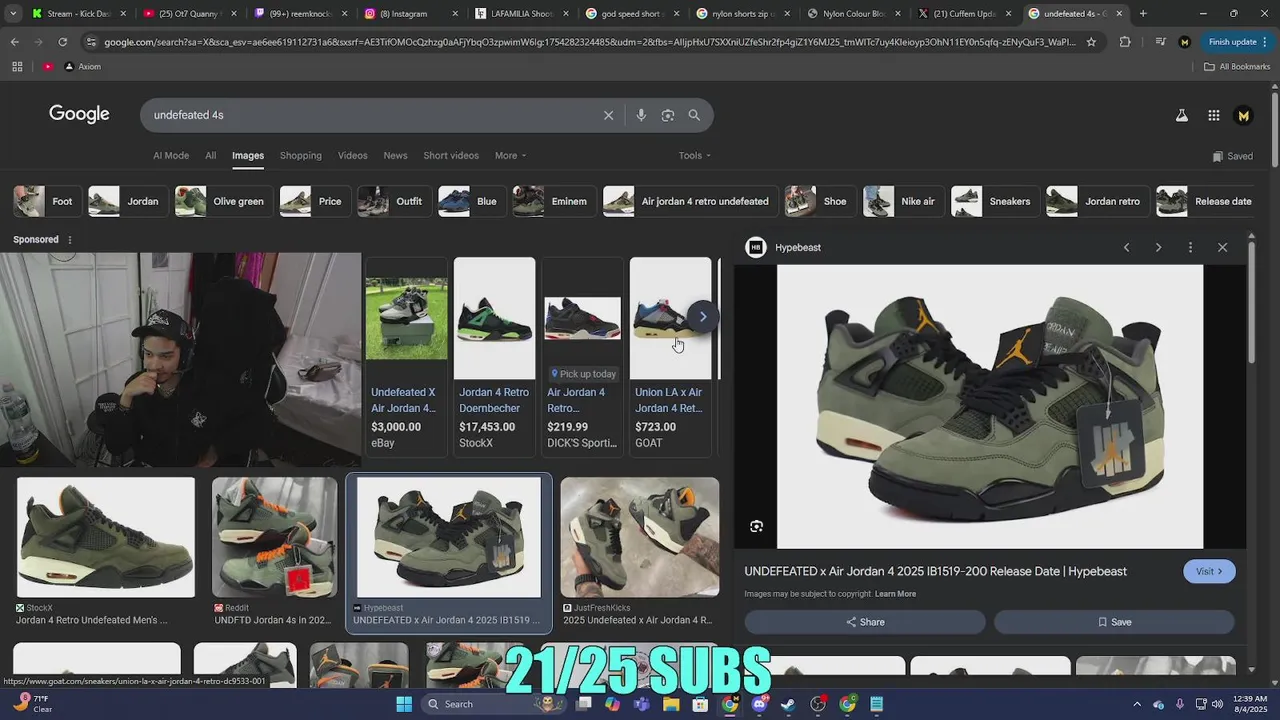This screenshot has width=1280, height=720.
Task: Open the taskbar weather widget 71°F Clear
Action: [33, 704]
